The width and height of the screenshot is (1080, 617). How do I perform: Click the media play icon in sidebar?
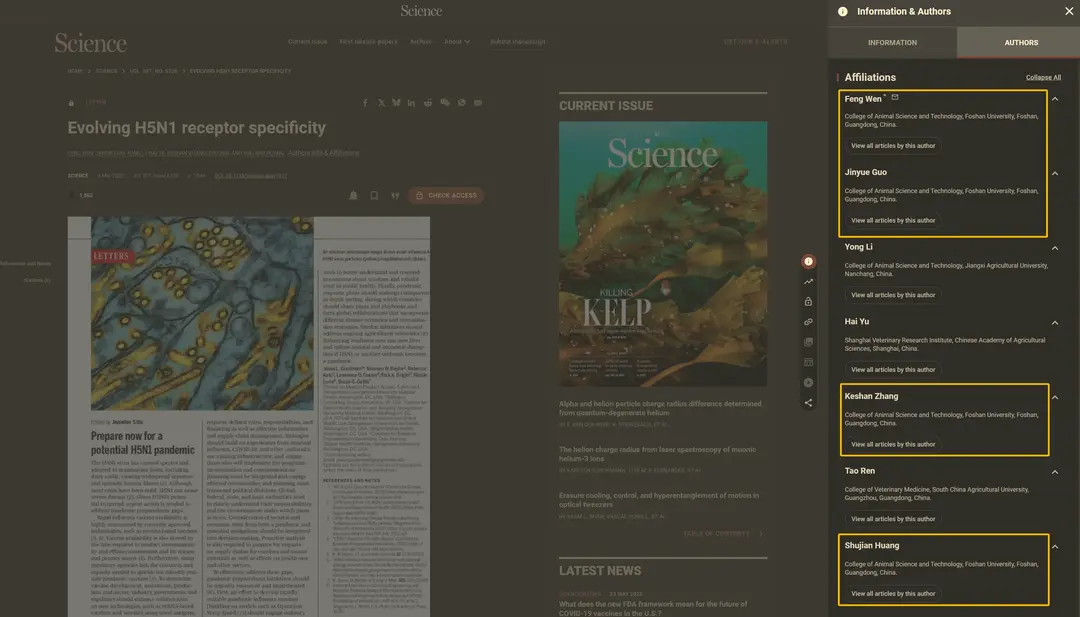point(808,383)
